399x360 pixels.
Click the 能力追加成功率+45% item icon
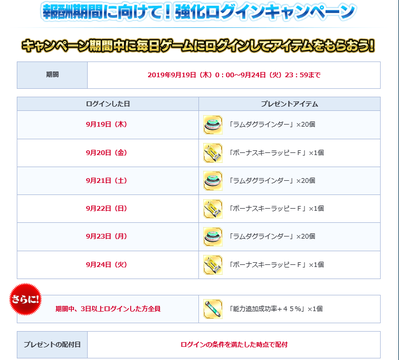(213, 309)
